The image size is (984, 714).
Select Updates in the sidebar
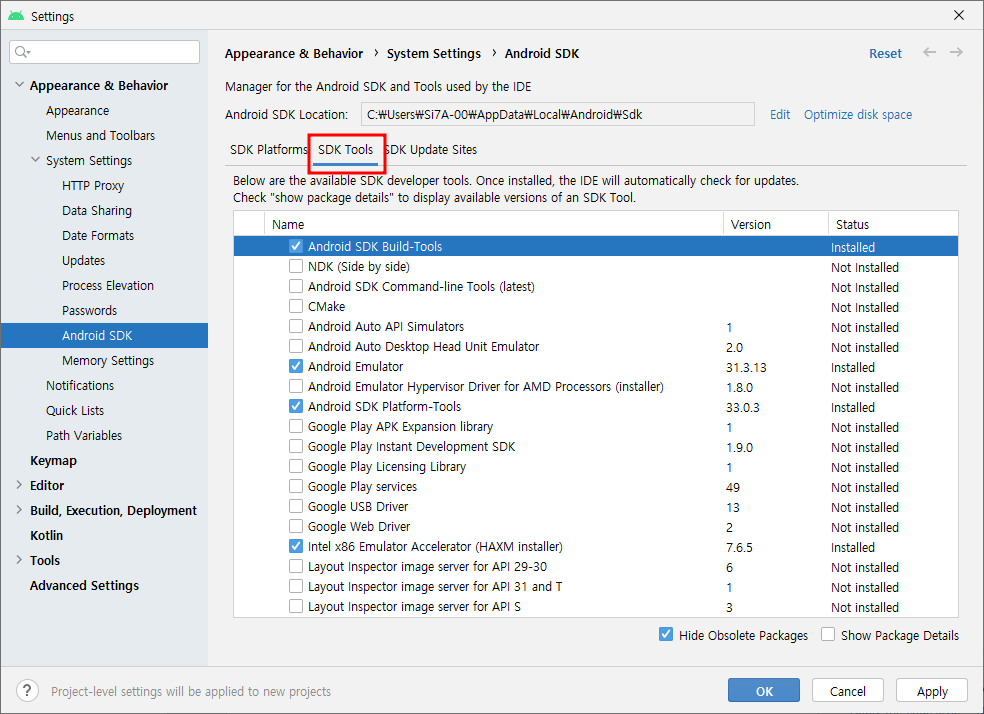pyautogui.click(x=83, y=260)
